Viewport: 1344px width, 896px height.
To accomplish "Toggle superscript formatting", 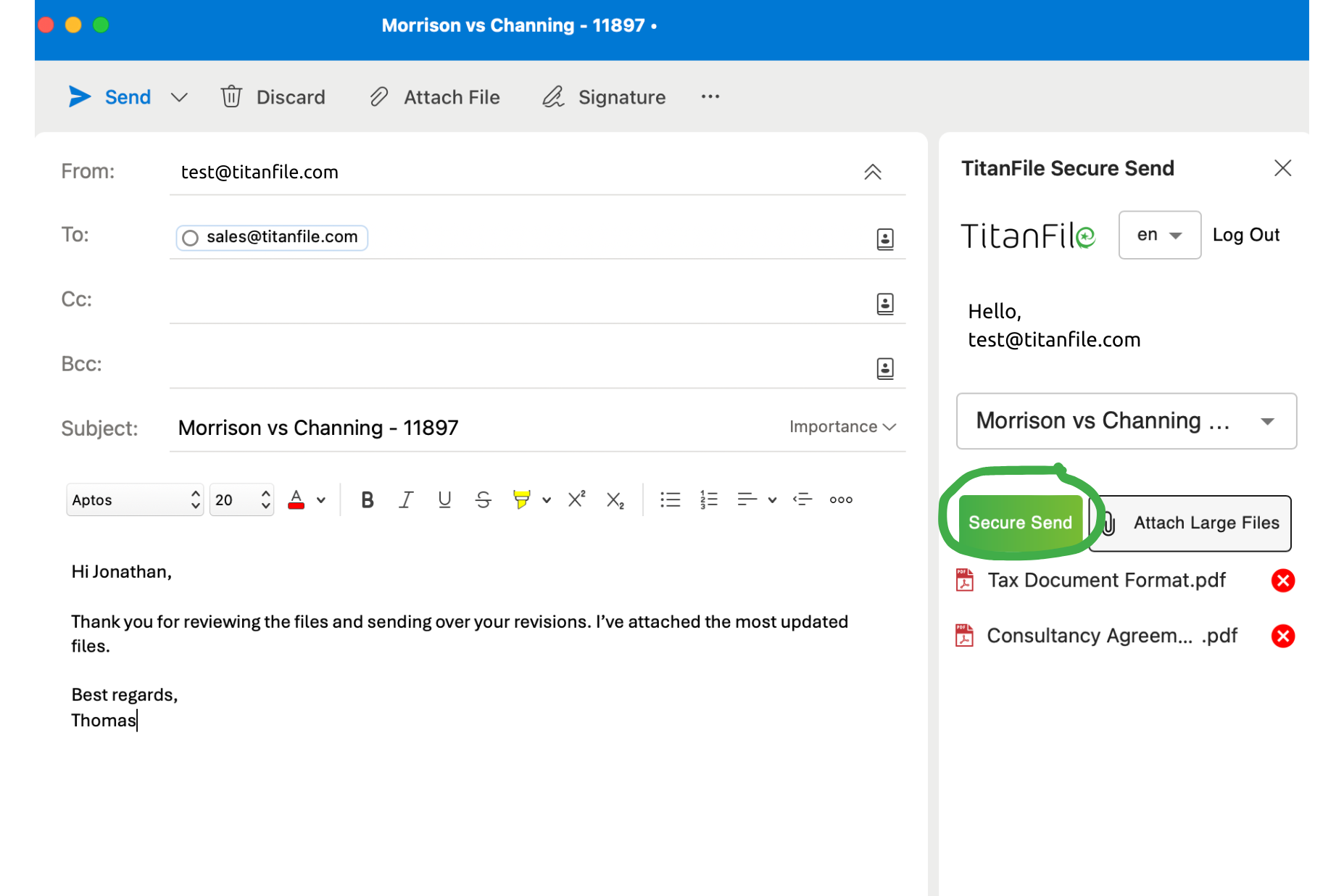I will pyautogui.click(x=576, y=499).
